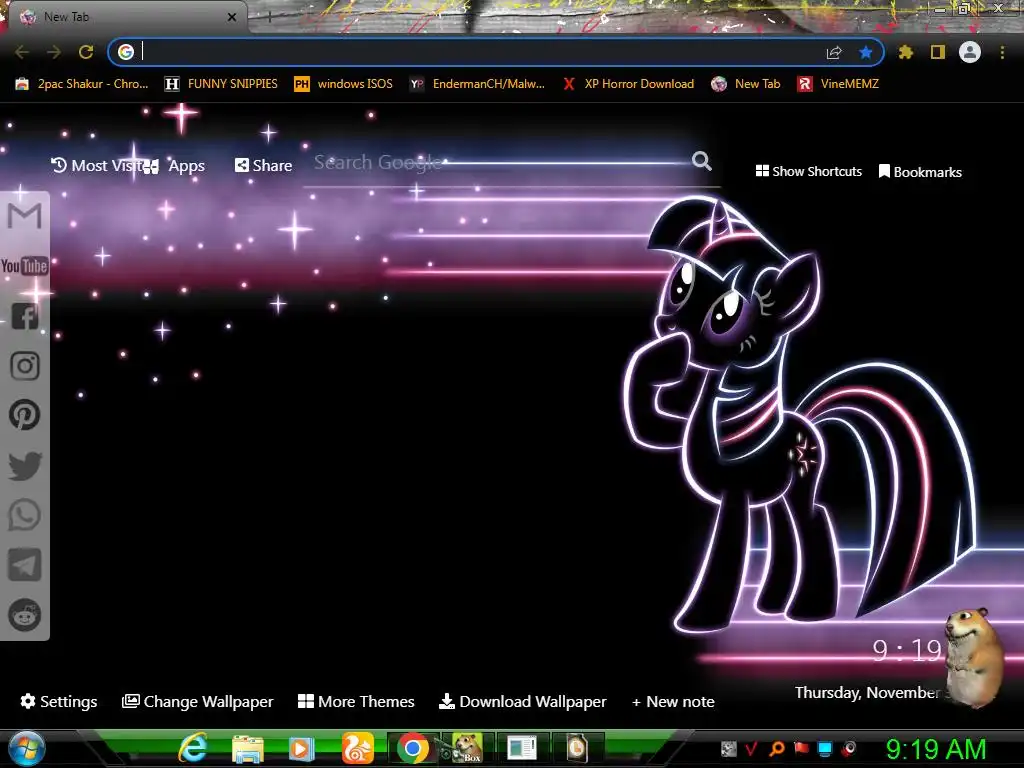Open More Themes

[x=356, y=701]
